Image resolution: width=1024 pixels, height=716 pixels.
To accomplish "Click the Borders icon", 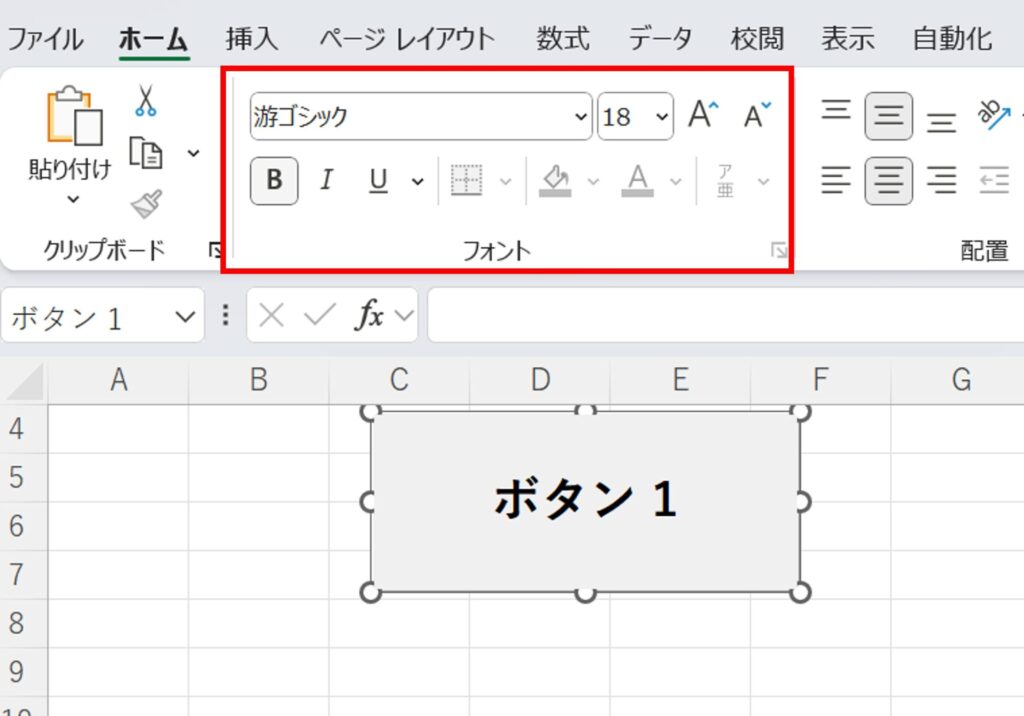I will 466,180.
